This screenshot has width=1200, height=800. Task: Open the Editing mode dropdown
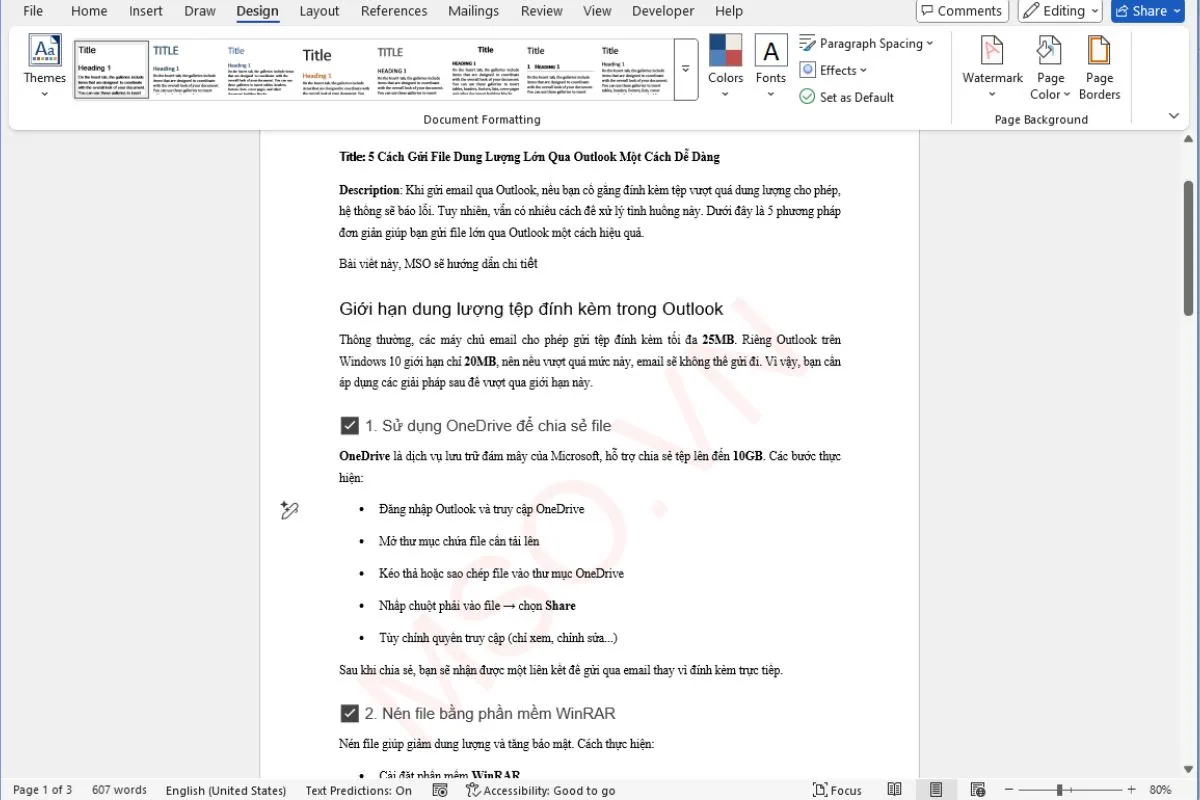click(1060, 11)
